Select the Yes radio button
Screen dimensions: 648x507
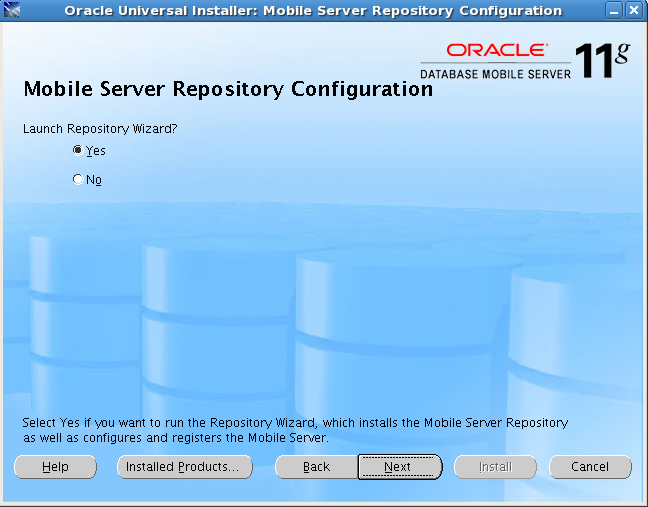point(78,151)
